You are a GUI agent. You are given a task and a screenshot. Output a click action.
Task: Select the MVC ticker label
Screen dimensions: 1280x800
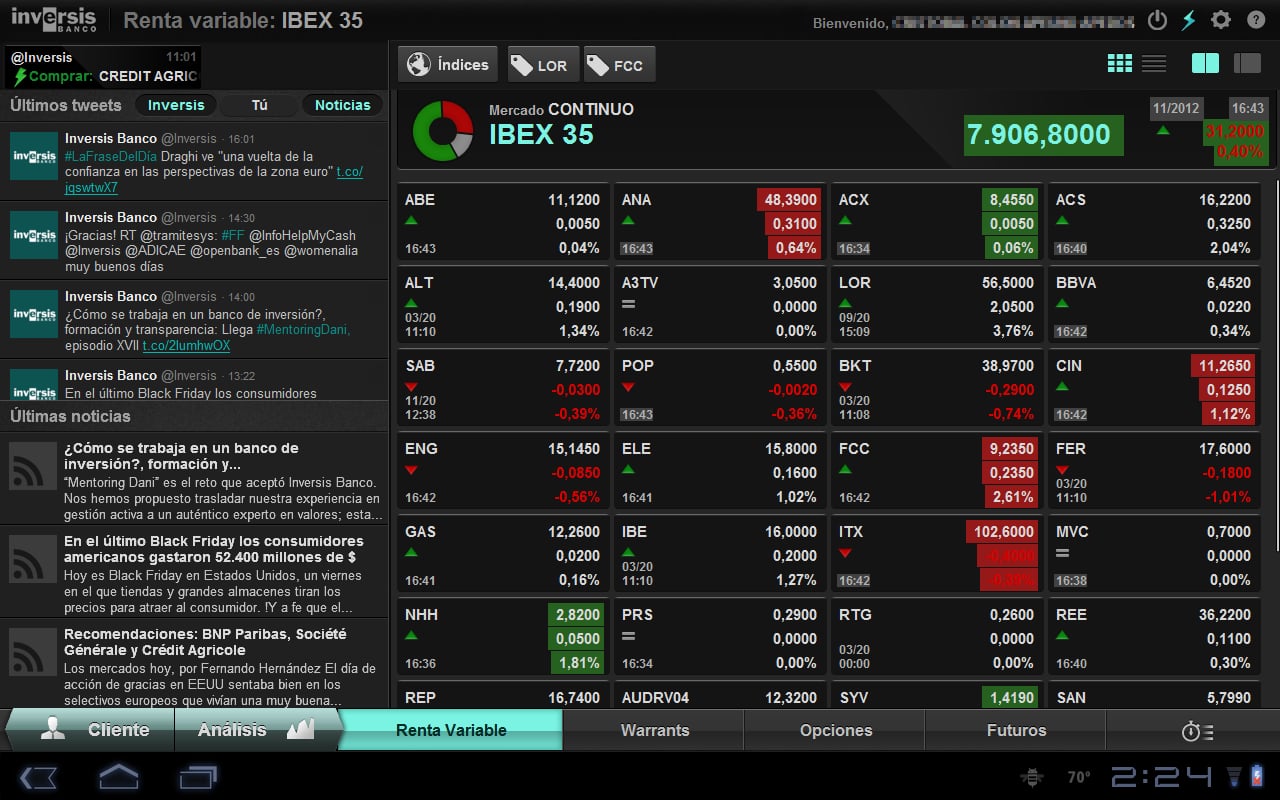click(1072, 532)
